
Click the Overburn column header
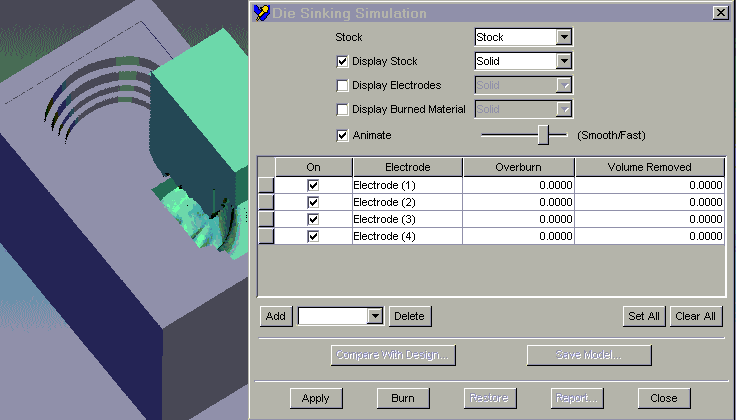(x=518, y=167)
